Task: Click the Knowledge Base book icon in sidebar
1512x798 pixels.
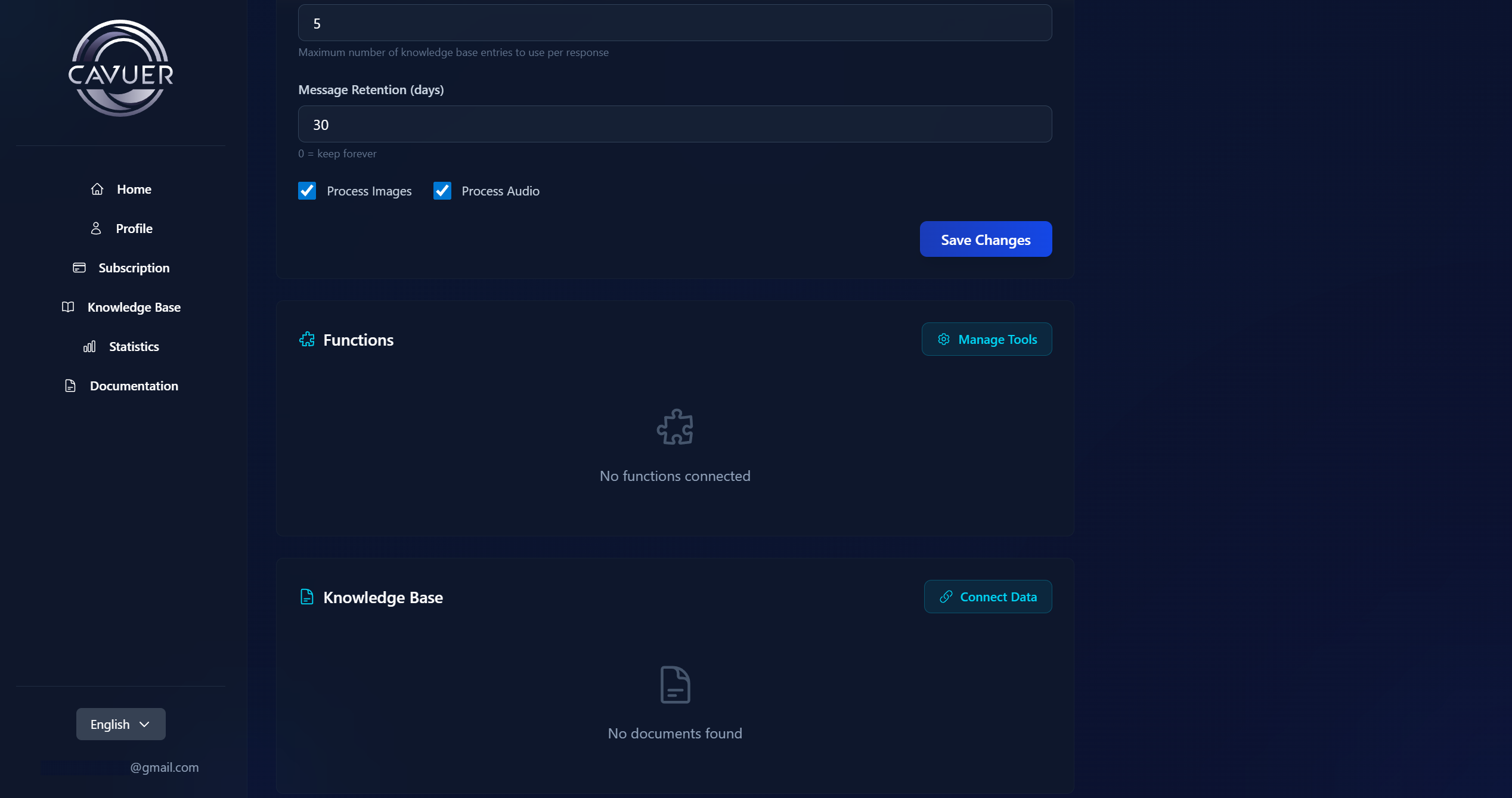Action: (x=68, y=307)
